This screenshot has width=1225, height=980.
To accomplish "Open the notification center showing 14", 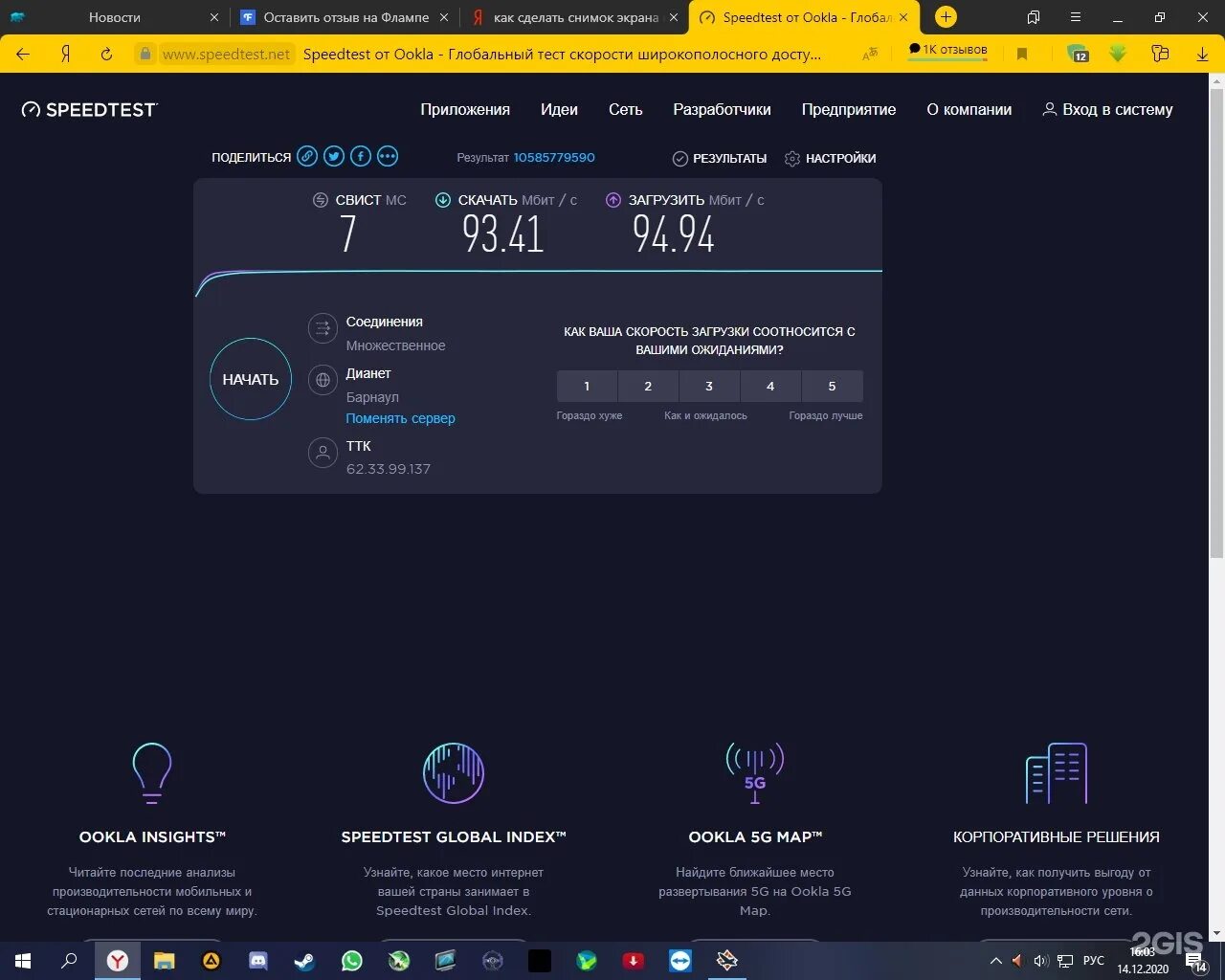I will coord(1196,962).
